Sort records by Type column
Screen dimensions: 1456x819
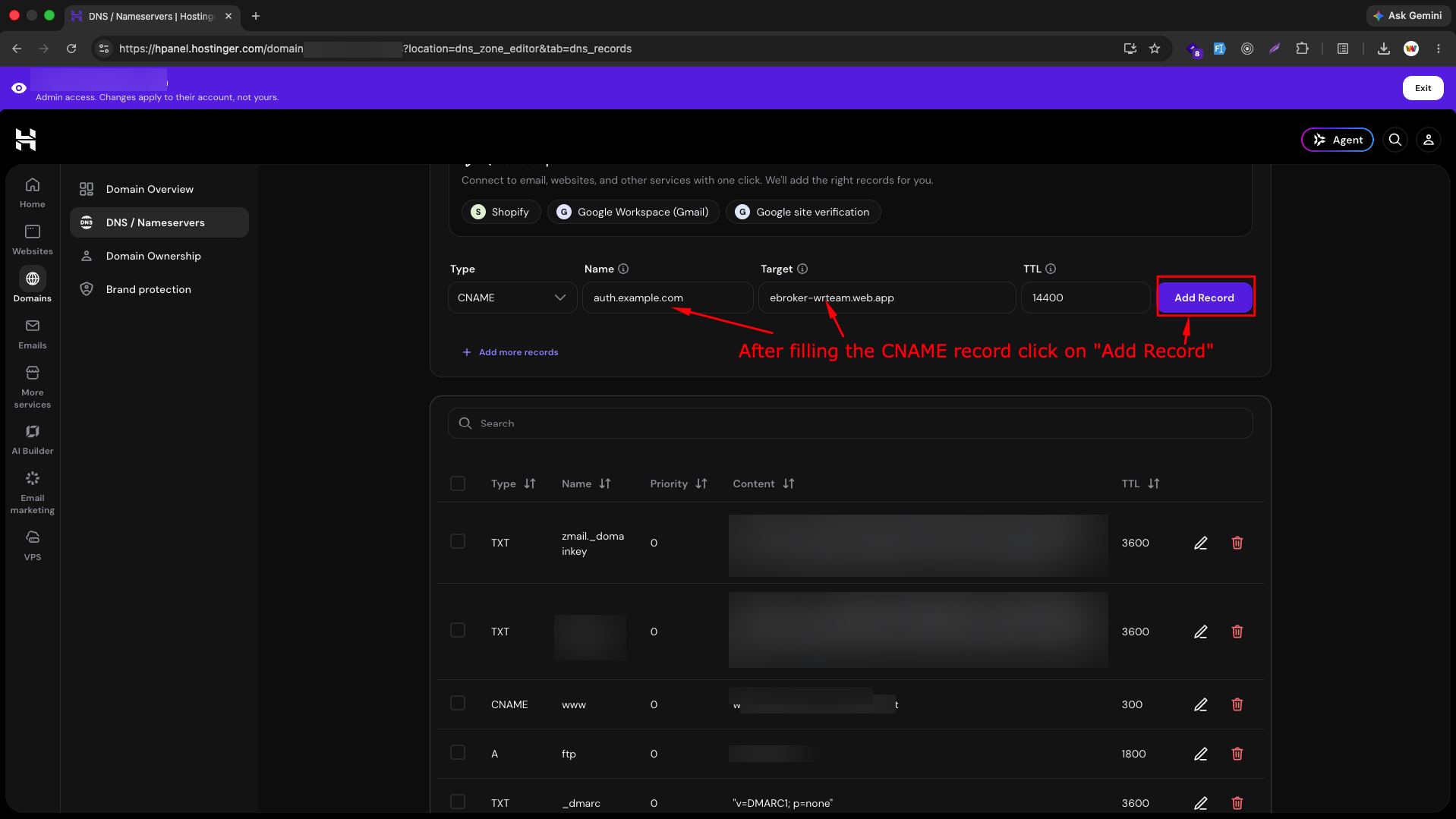(x=530, y=484)
